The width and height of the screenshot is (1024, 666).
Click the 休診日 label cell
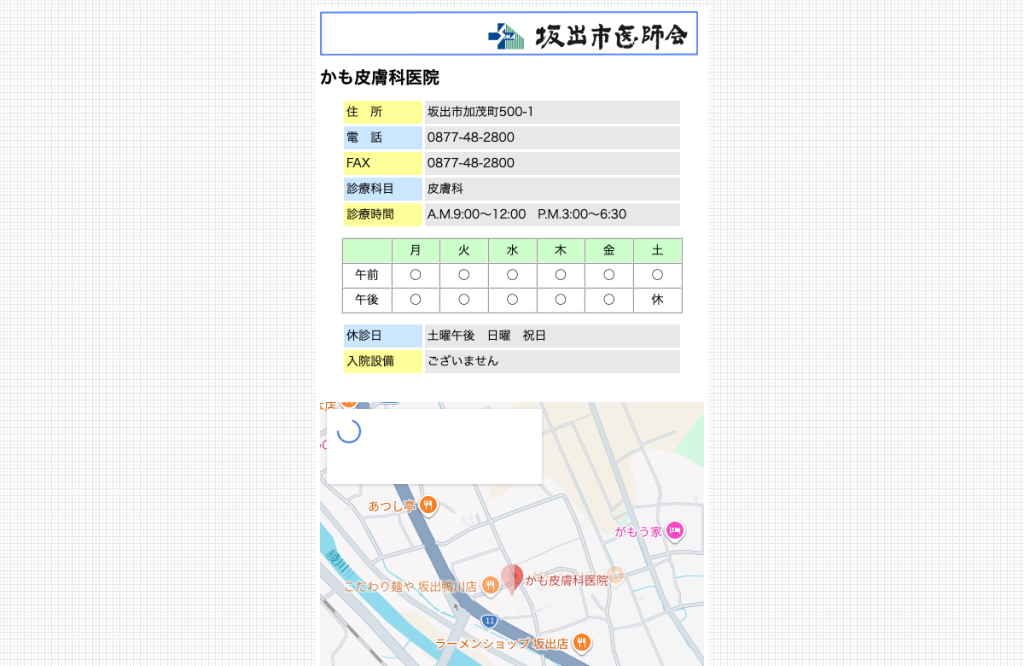pos(383,336)
